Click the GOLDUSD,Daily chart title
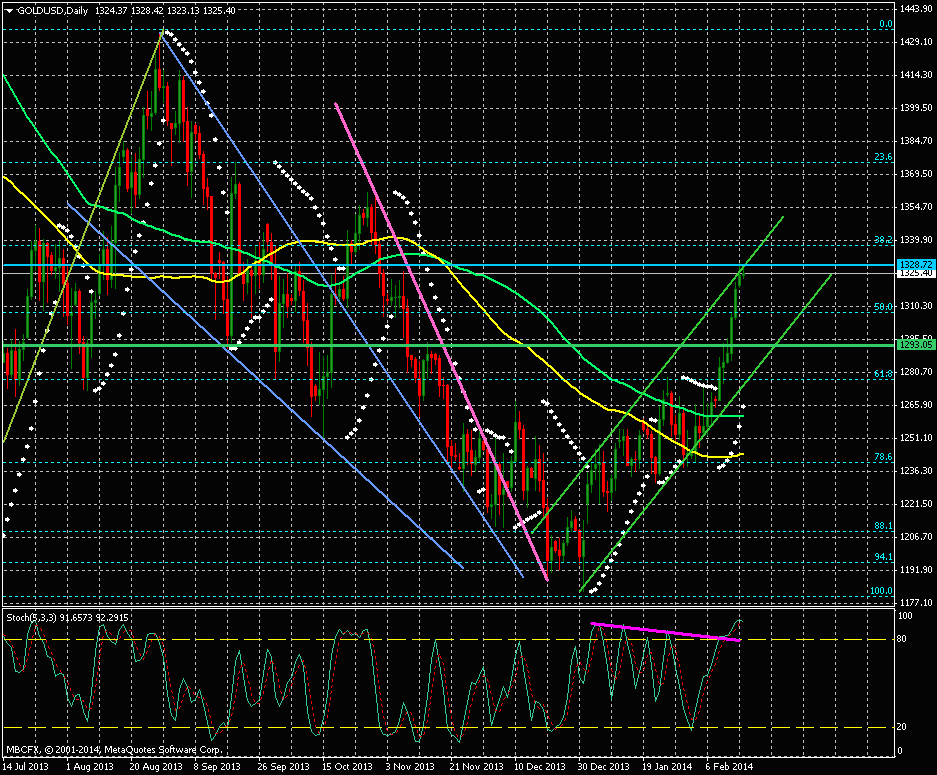The width and height of the screenshot is (937, 775). 52,11
